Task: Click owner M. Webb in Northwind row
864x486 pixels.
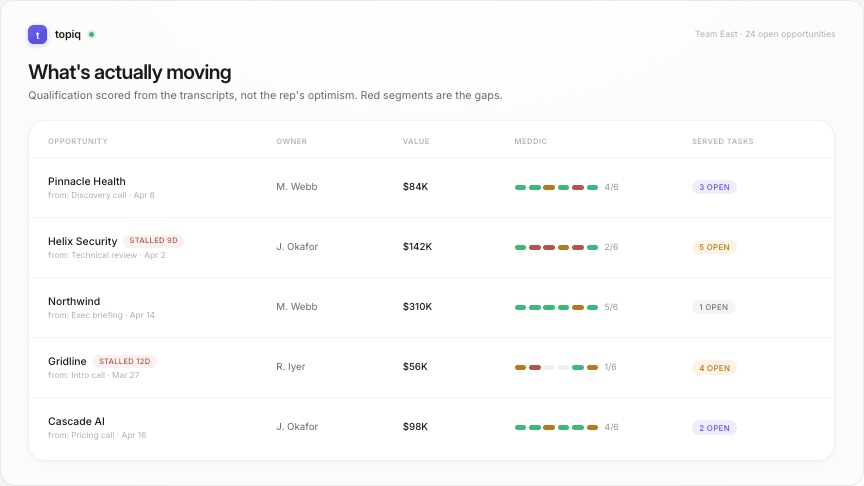Action: pos(296,307)
